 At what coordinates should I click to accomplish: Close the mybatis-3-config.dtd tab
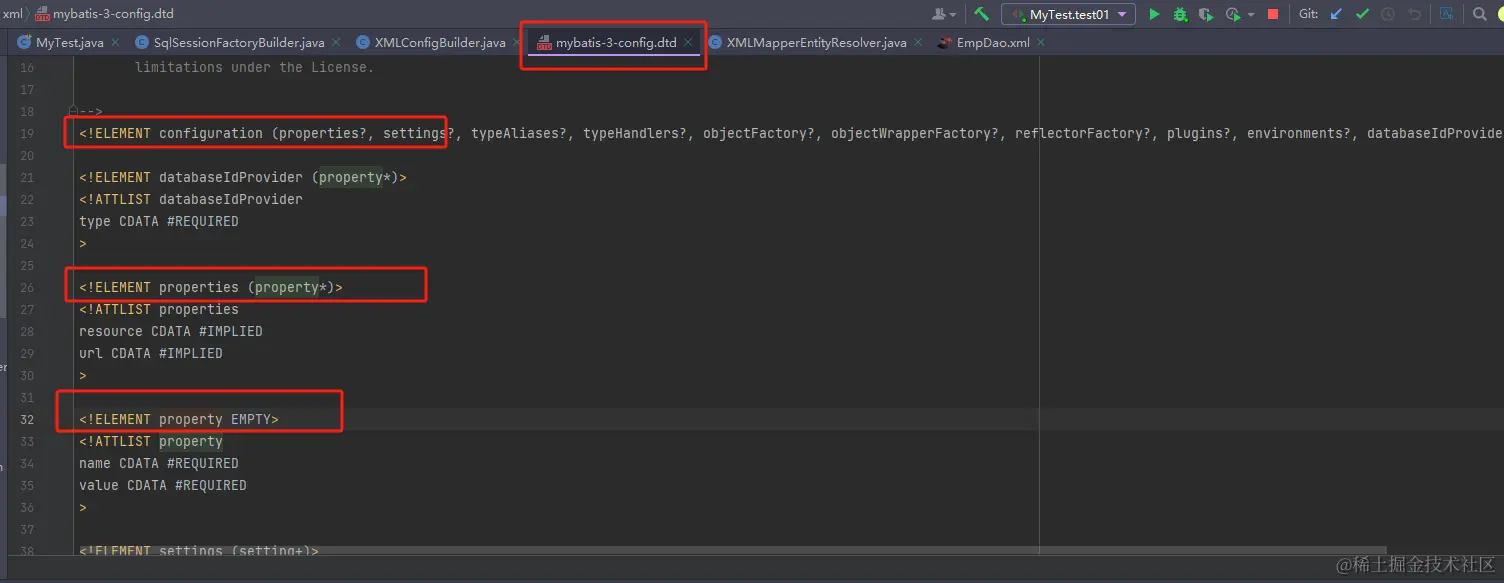pos(688,43)
